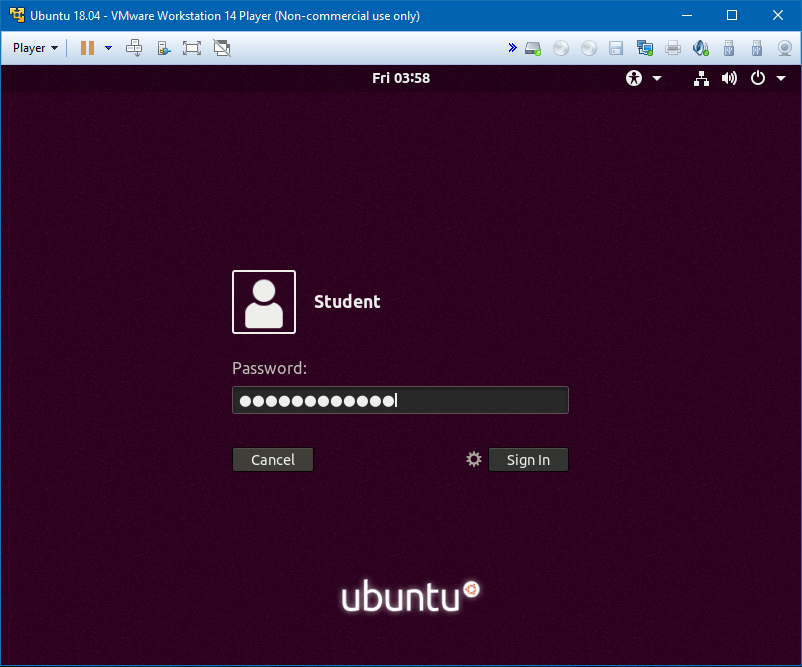Screen dimensions: 802x667
Task: Click the power icon in top bar
Action: (758, 78)
